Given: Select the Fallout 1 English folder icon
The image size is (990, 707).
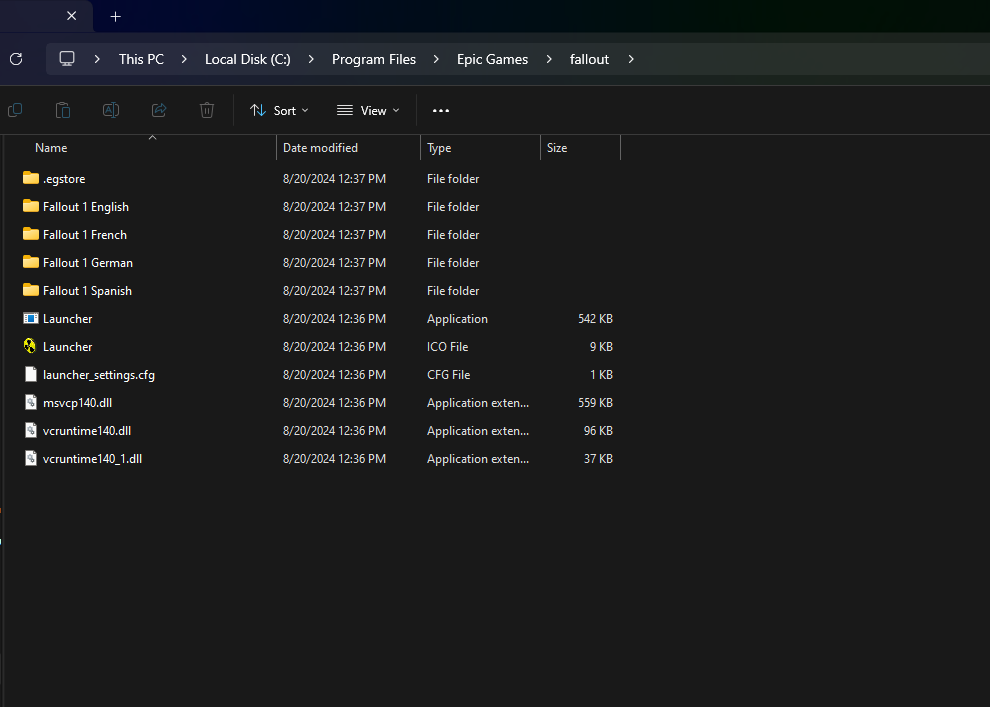Looking at the screenshot, I should [31, 206].
